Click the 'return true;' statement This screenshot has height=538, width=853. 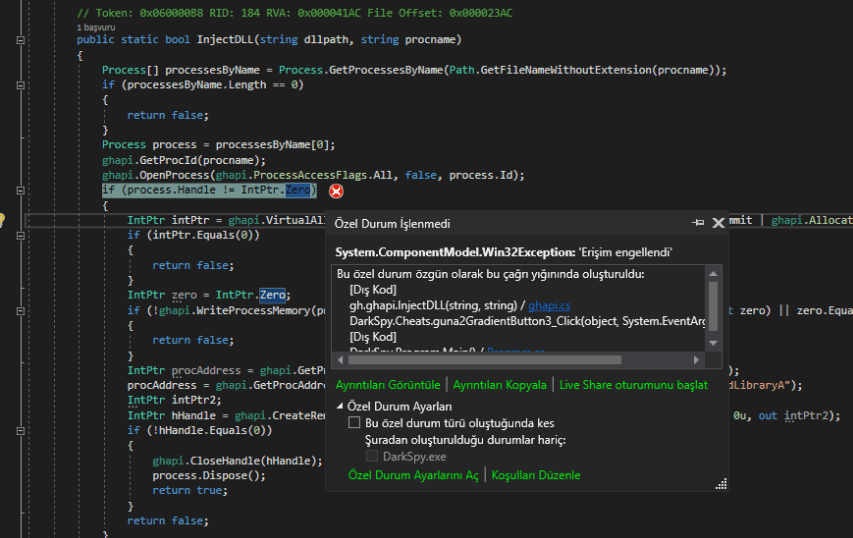point(190,491)
